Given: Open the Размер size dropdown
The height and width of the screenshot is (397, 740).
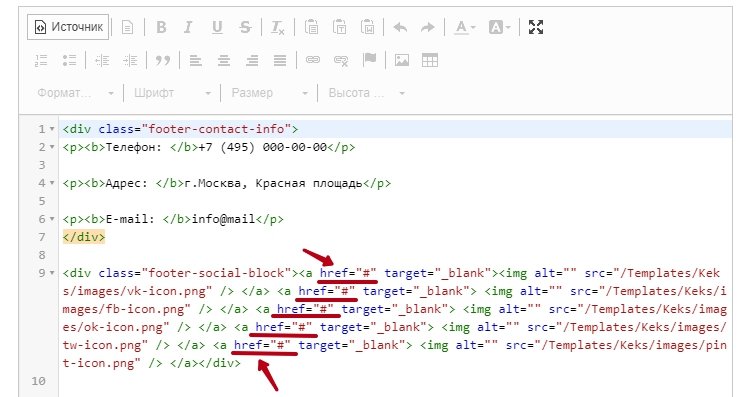Looking at the screenshot, I should pyautogui.click(x=269, y=93).
